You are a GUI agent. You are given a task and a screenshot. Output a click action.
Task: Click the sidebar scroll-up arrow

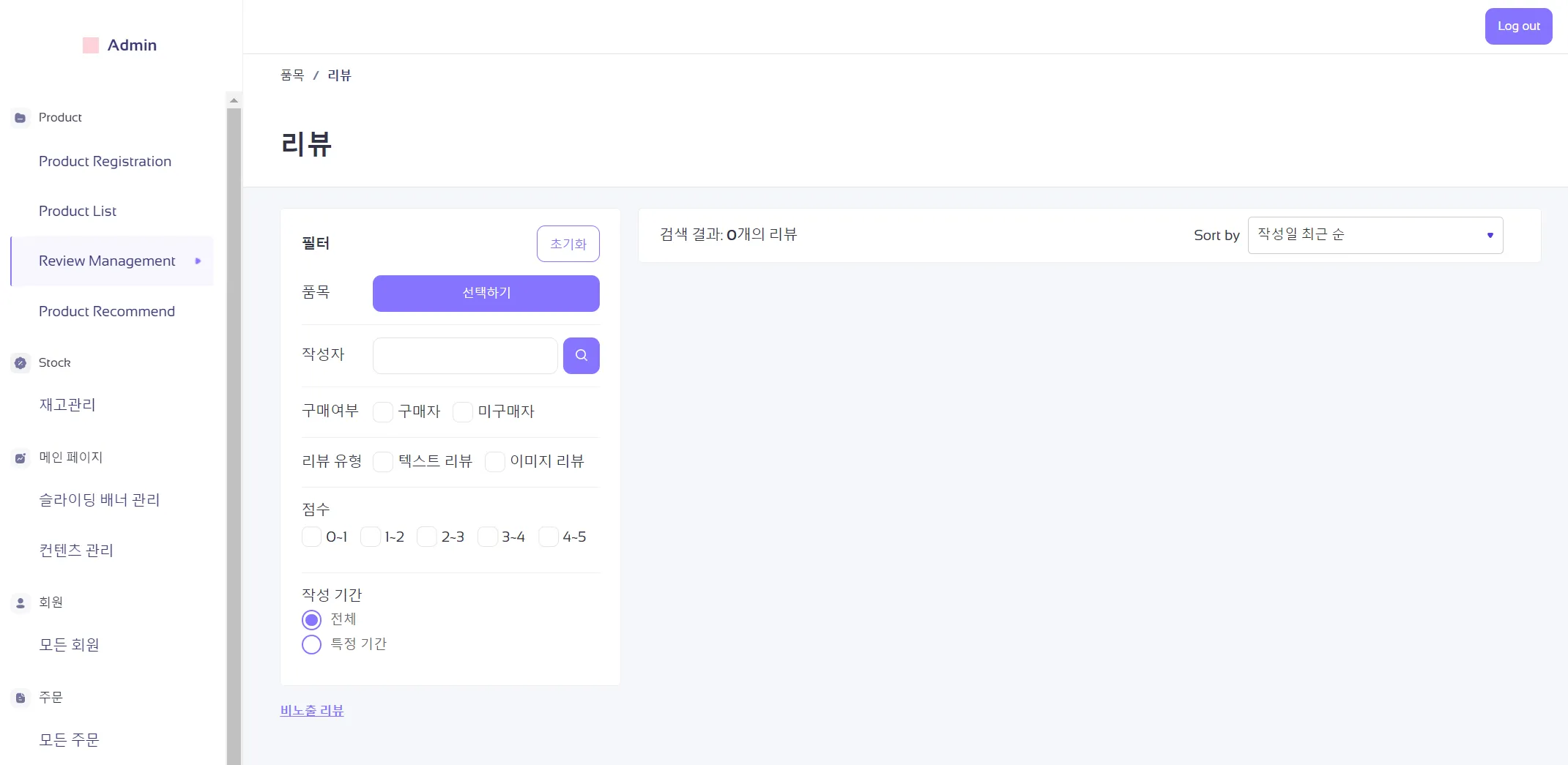(234, 100)
